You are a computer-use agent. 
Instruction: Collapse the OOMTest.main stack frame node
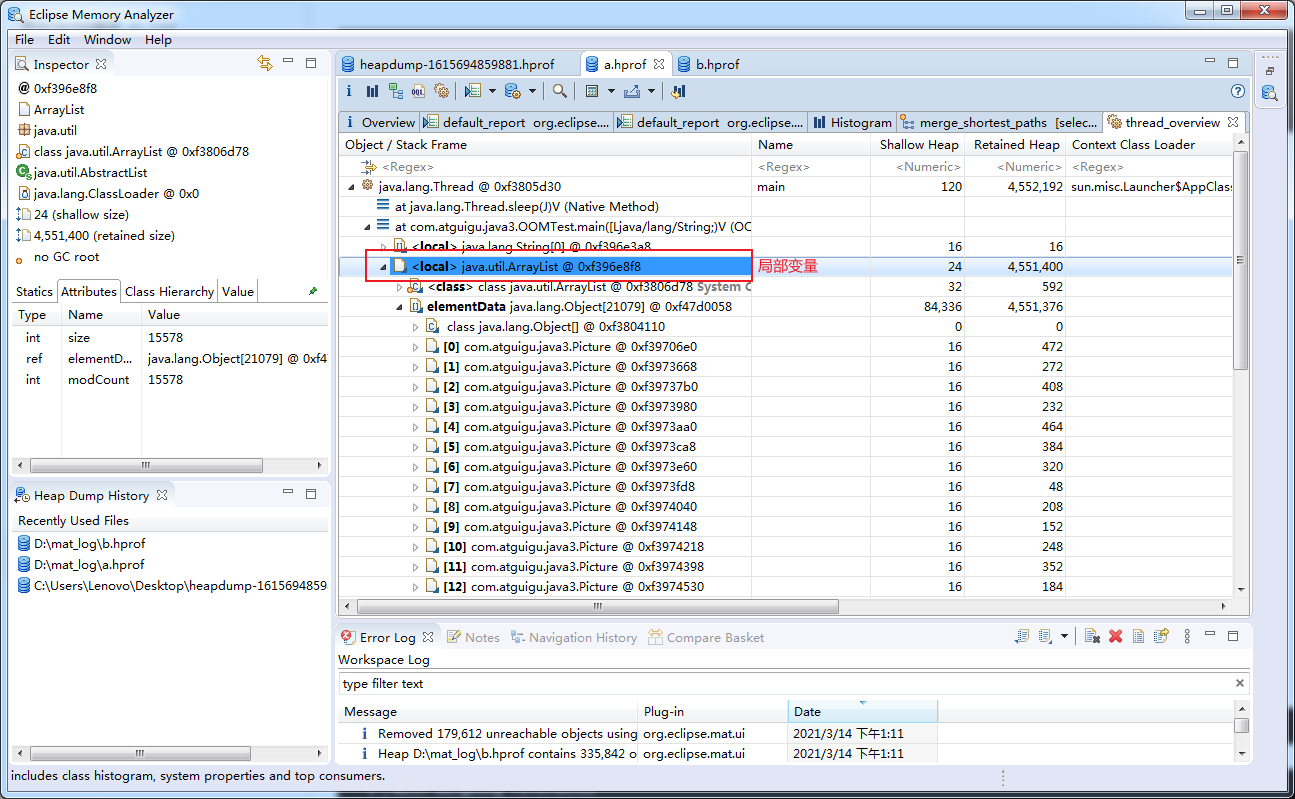click(x=367, y=227)
